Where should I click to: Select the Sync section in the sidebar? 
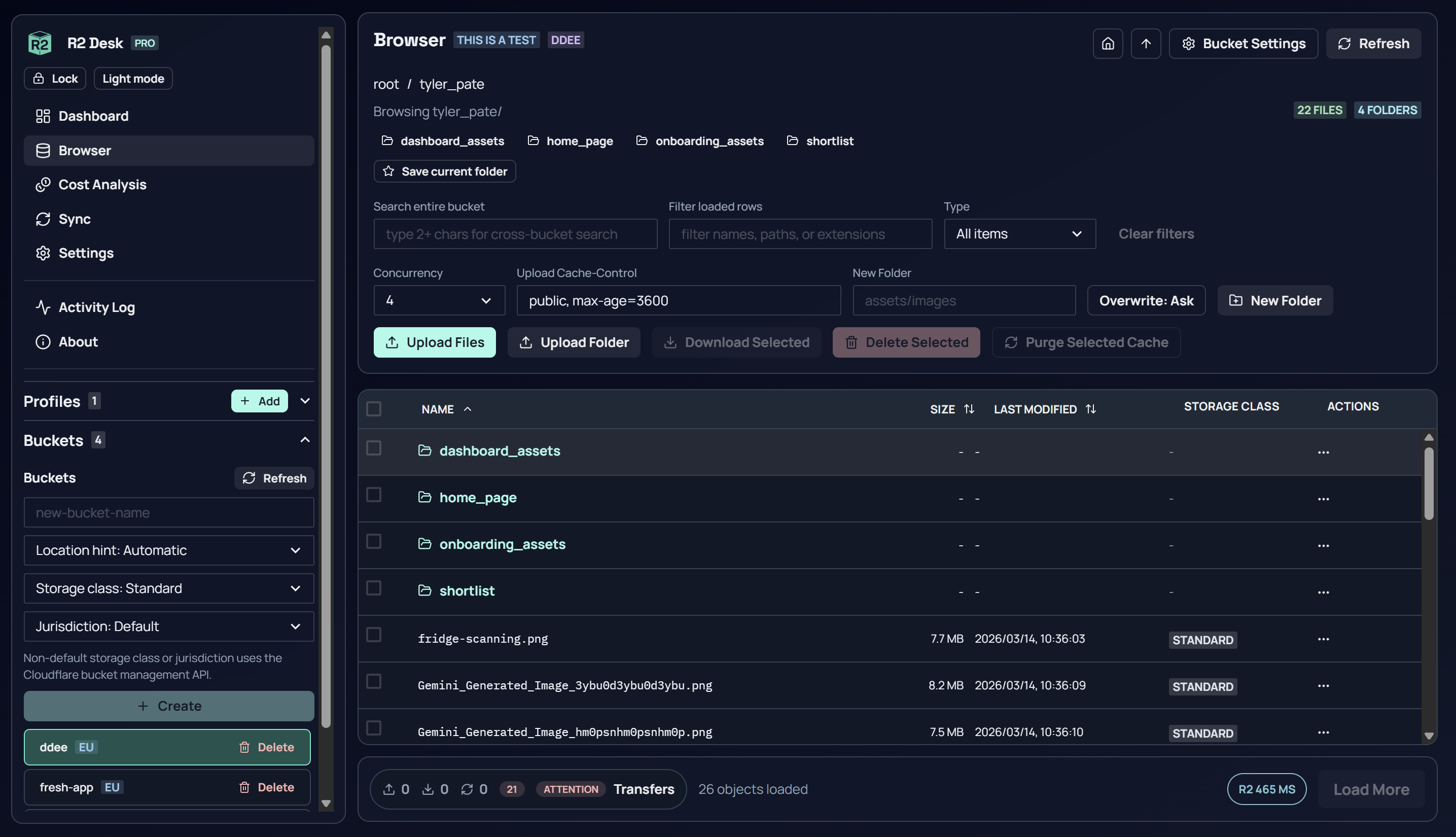pyautogui.click(x=74, y=219)
